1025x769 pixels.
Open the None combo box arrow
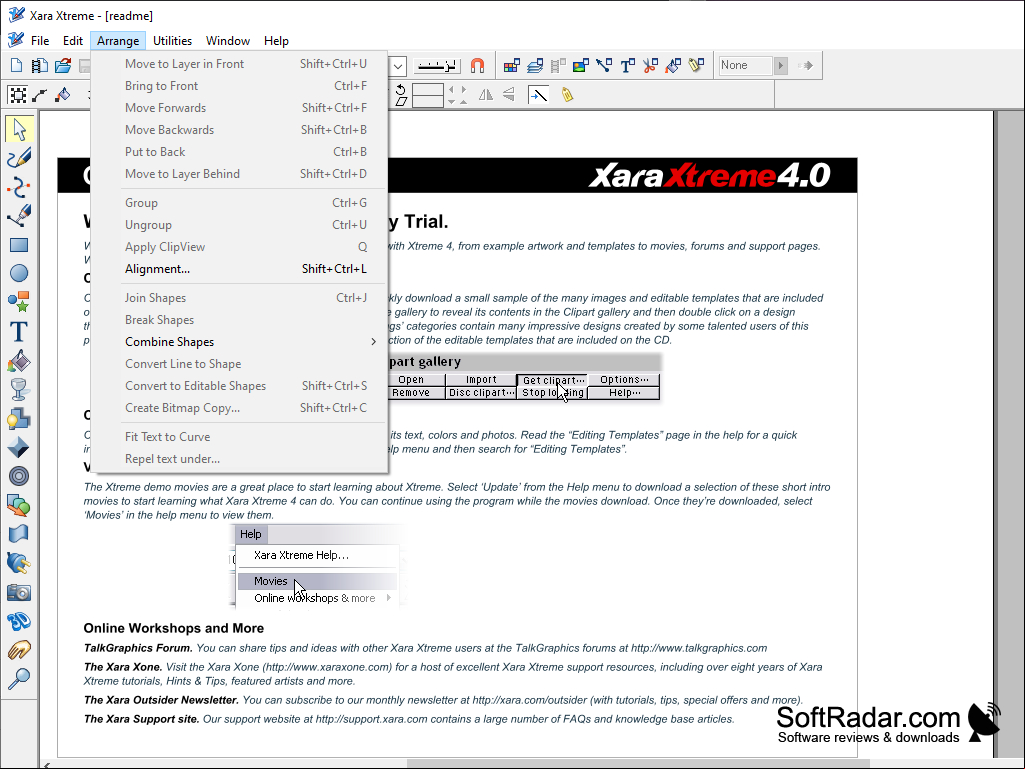click(x=781, y=65)
